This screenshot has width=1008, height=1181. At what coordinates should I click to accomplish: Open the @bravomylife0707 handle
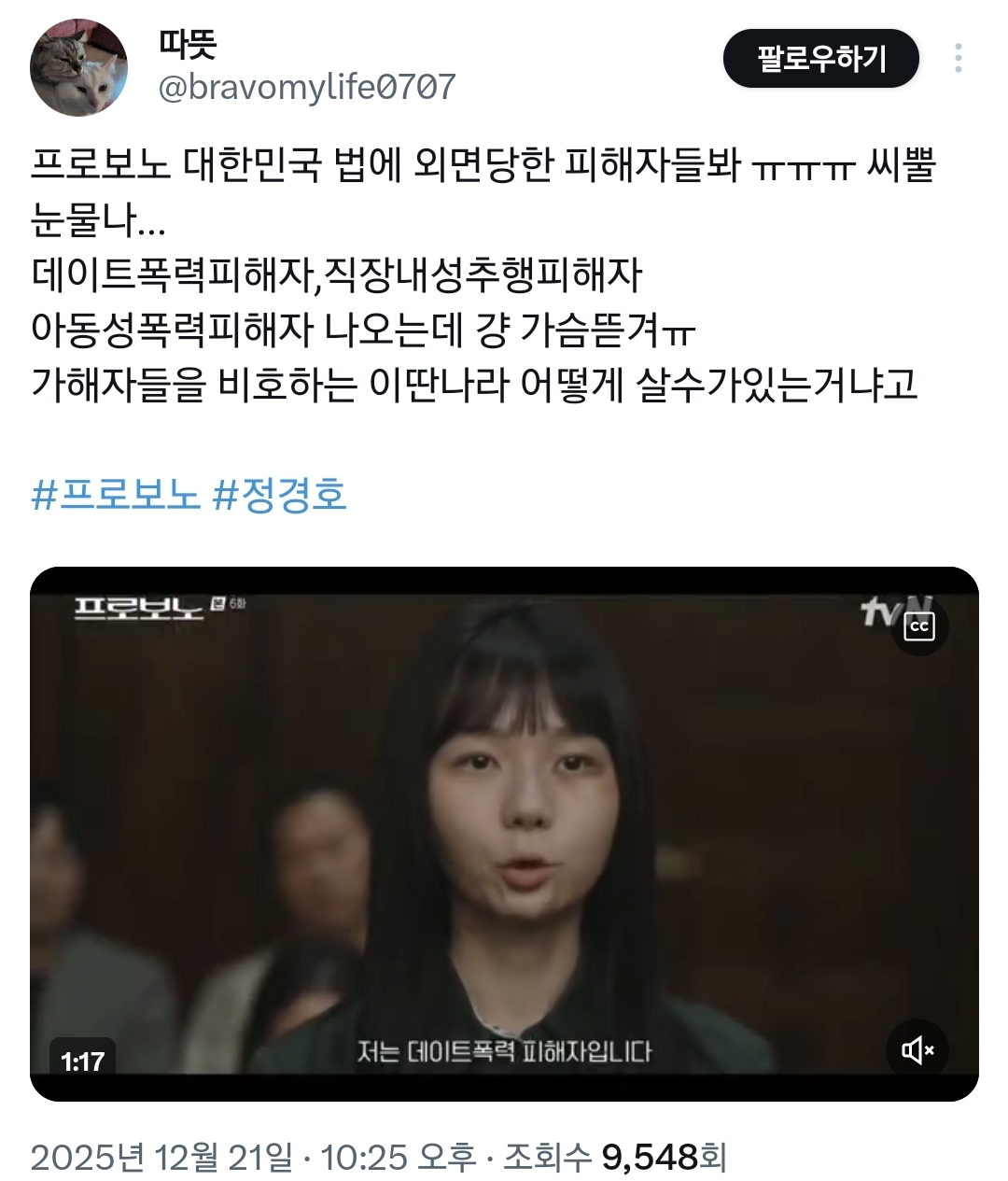307,88
